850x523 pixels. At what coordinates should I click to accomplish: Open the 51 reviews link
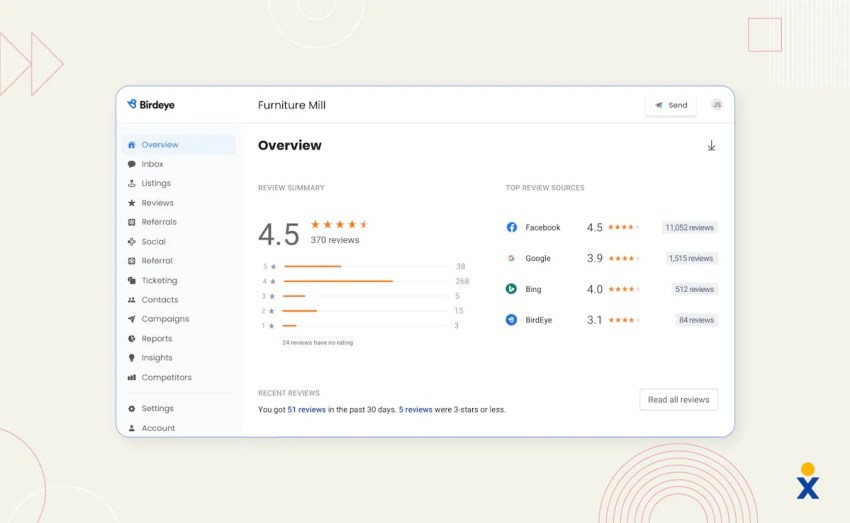(x=306, y=410)
